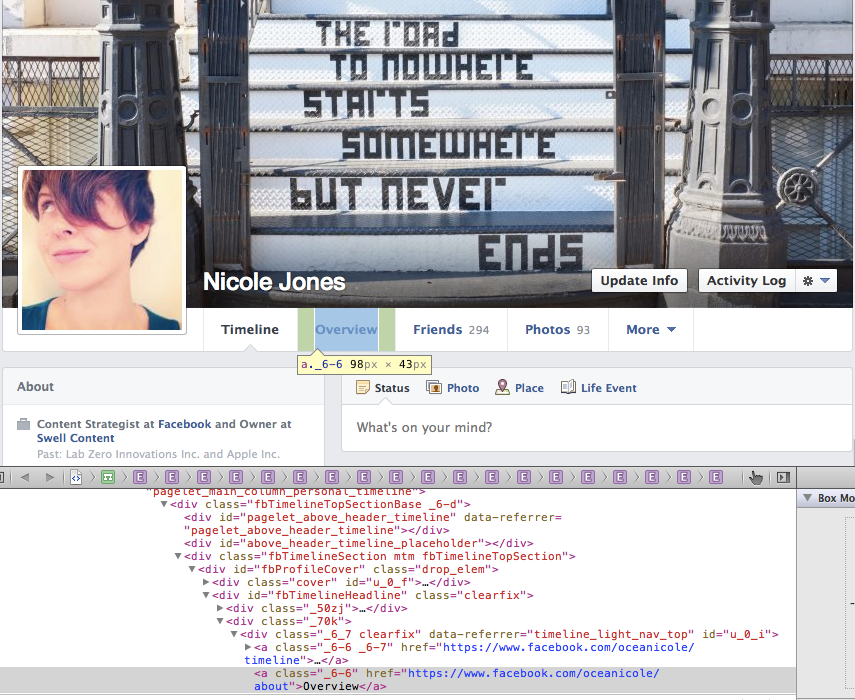Click the document root icon in breadcrumb

pyautogui.click(x=75, y=478)
